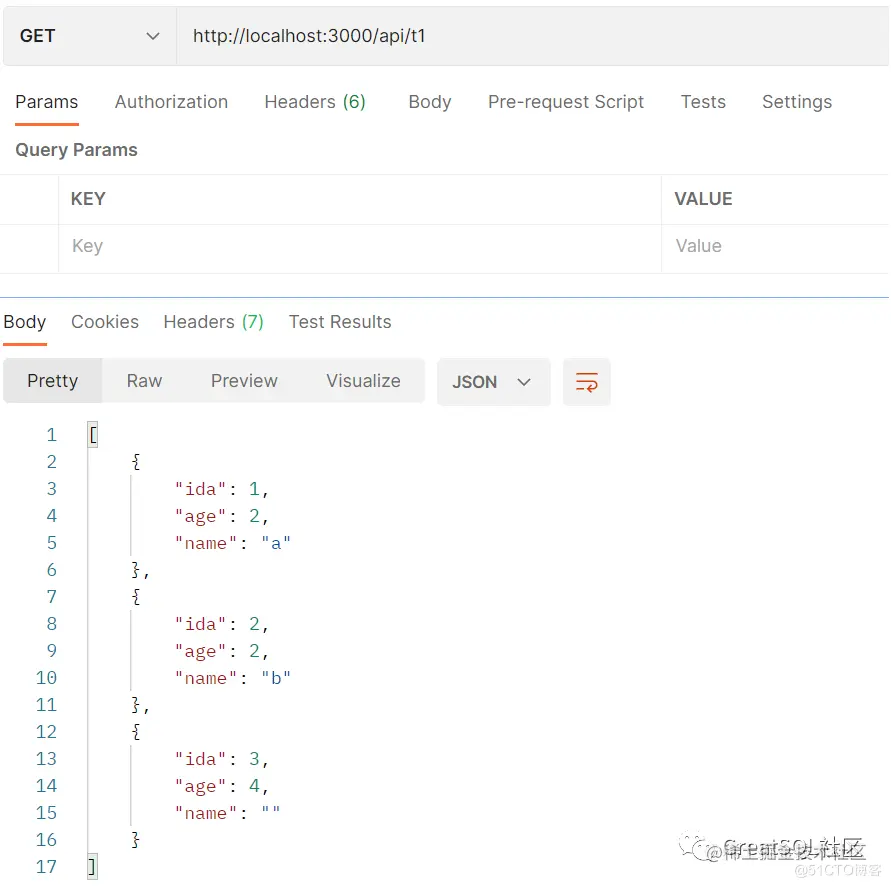The height and width of the screenshot is (887, 891).
Task: Click the "ida": 3 line
Action: 222,759
